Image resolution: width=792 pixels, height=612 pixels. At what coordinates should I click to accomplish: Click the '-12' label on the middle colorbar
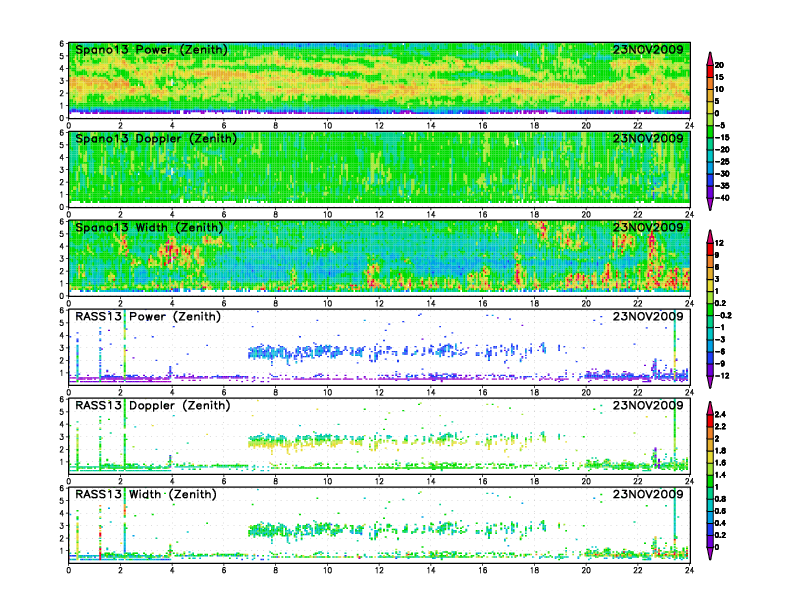tap(722, 376)
